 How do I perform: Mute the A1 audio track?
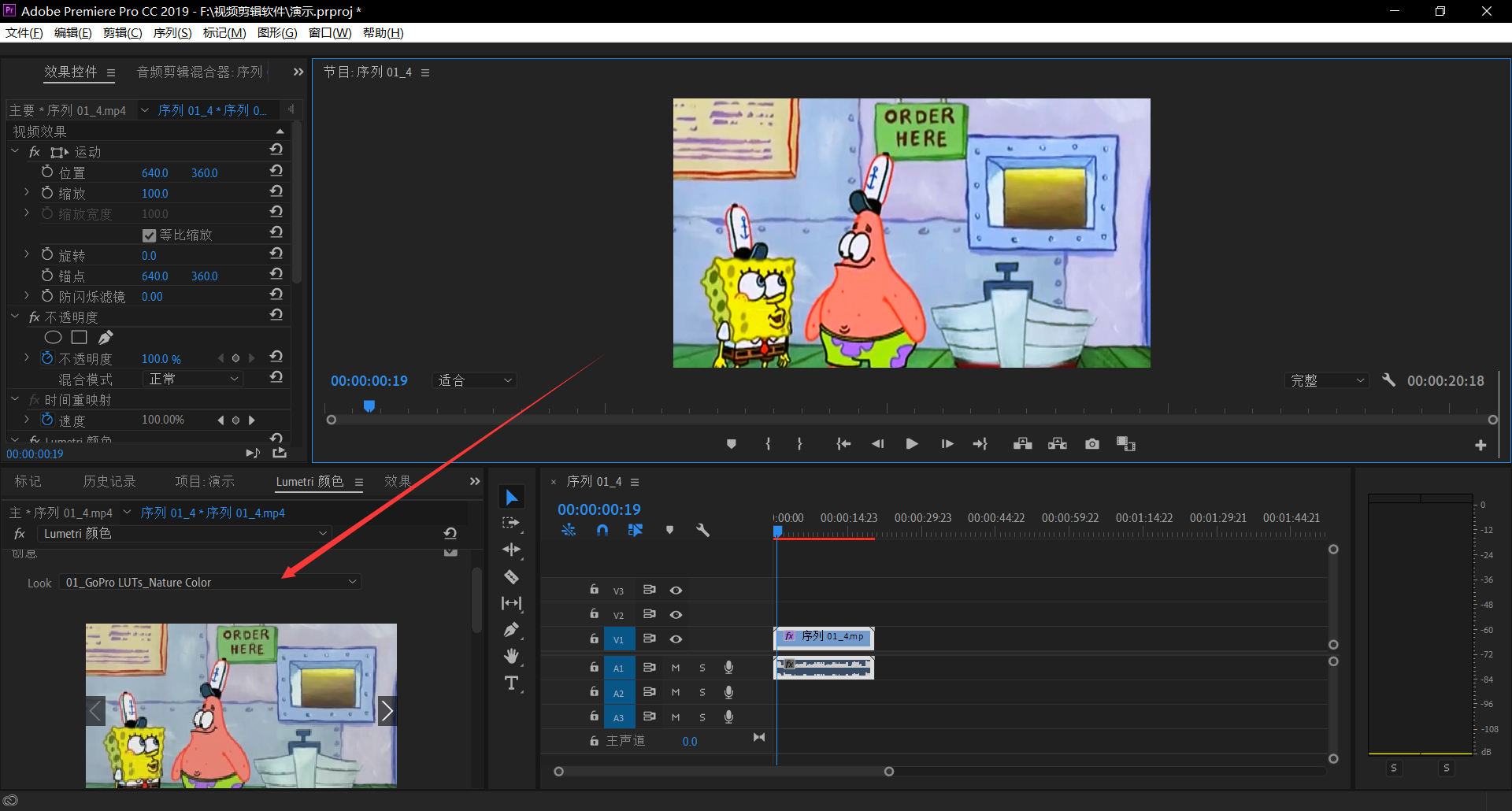point(675,668)
